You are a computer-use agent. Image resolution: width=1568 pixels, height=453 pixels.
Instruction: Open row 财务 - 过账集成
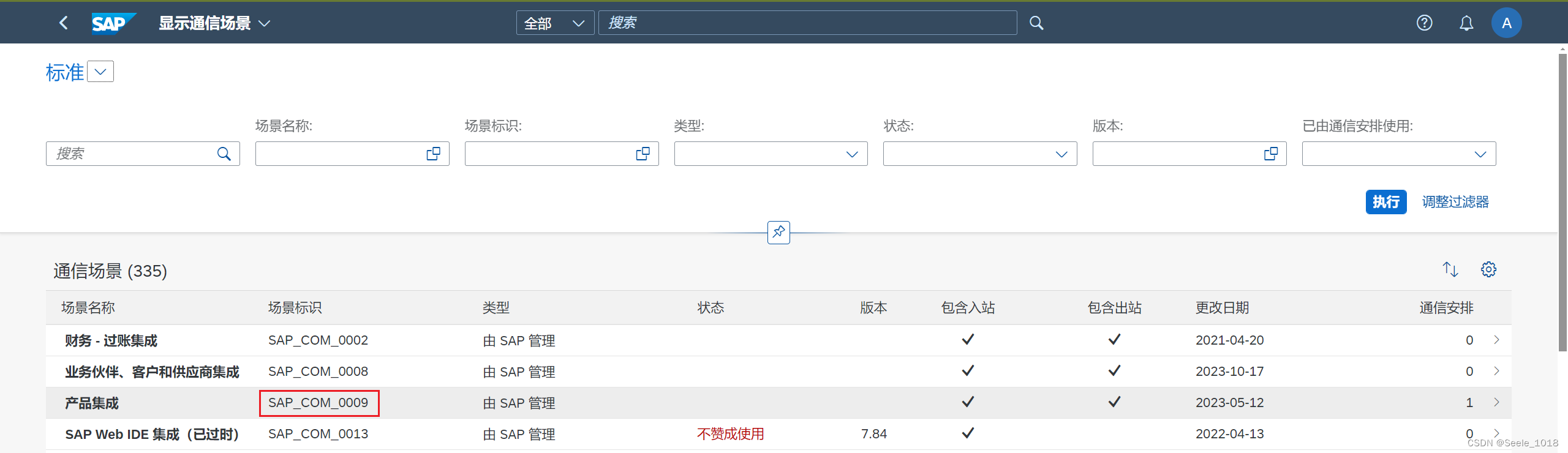(x=778, y=340)
